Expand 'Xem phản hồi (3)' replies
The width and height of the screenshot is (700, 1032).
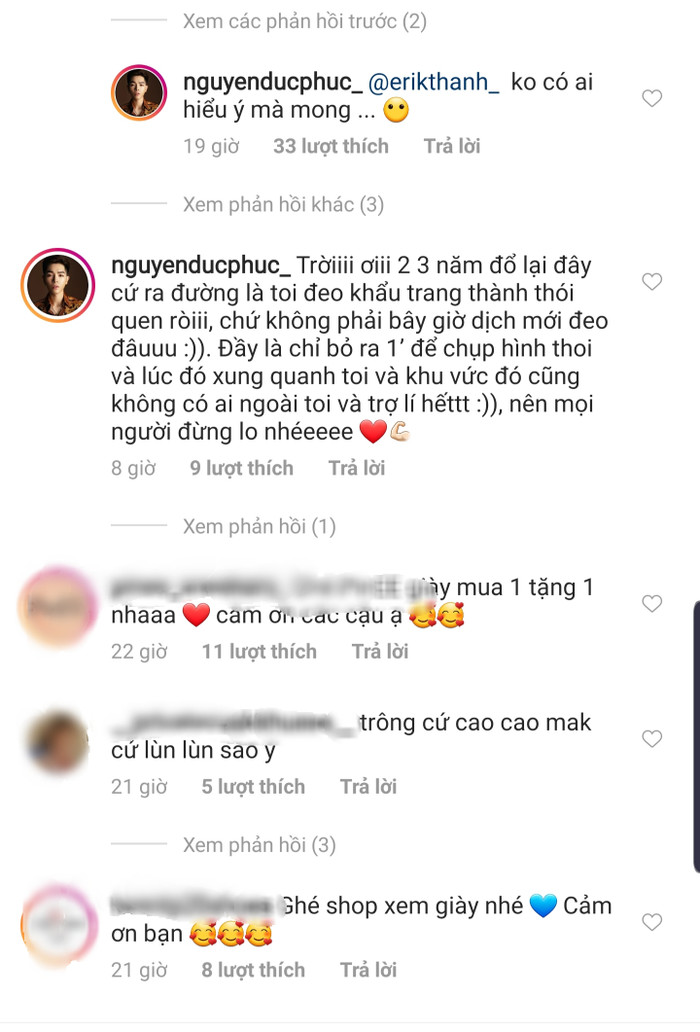pyautogui.click(x=259, y=844)
